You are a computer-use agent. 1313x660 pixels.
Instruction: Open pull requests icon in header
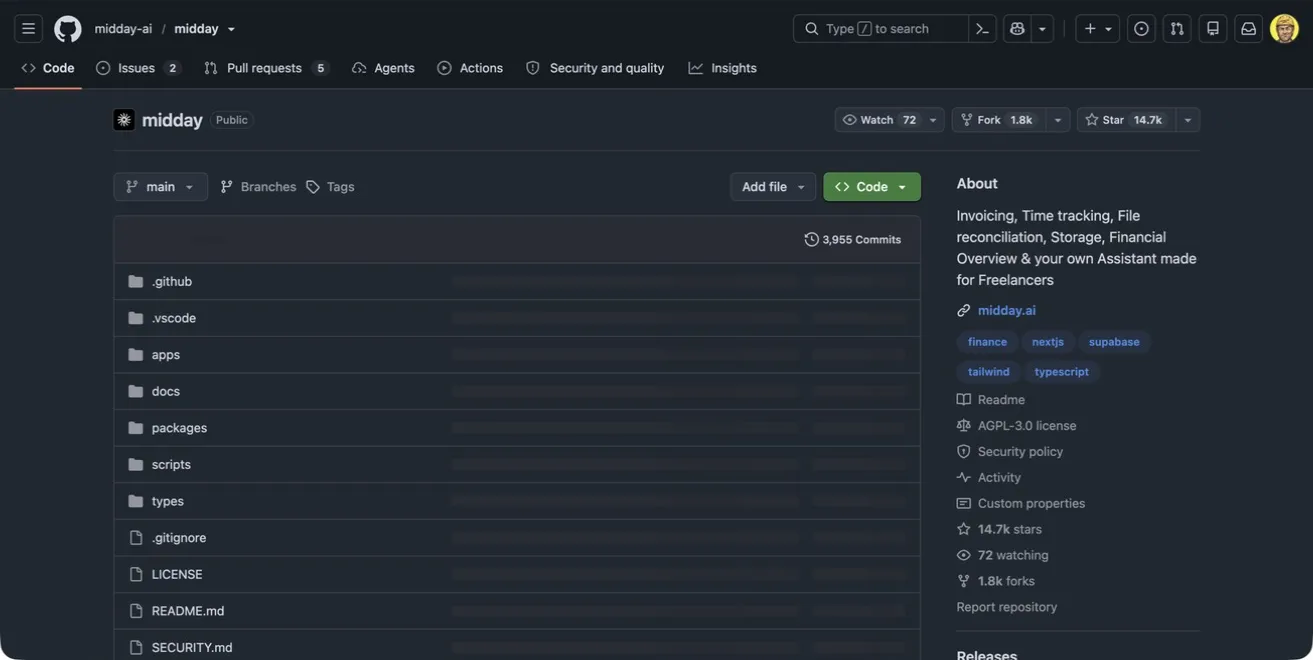[x=1177, y=29]
